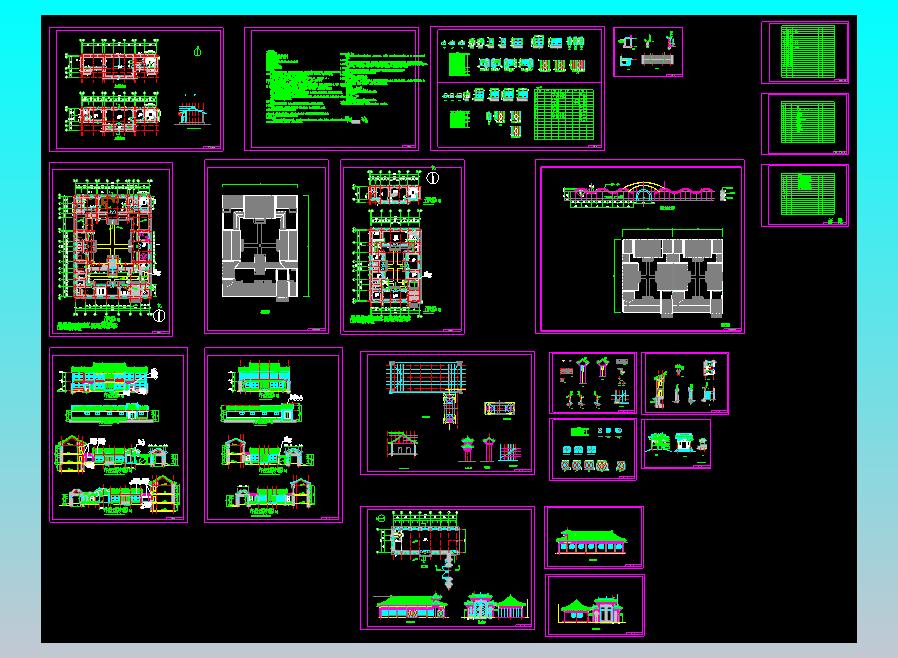Click north arrow circle below the large courtyard plan
This screenshot has width=898, height=658.
tap(159, 315)
